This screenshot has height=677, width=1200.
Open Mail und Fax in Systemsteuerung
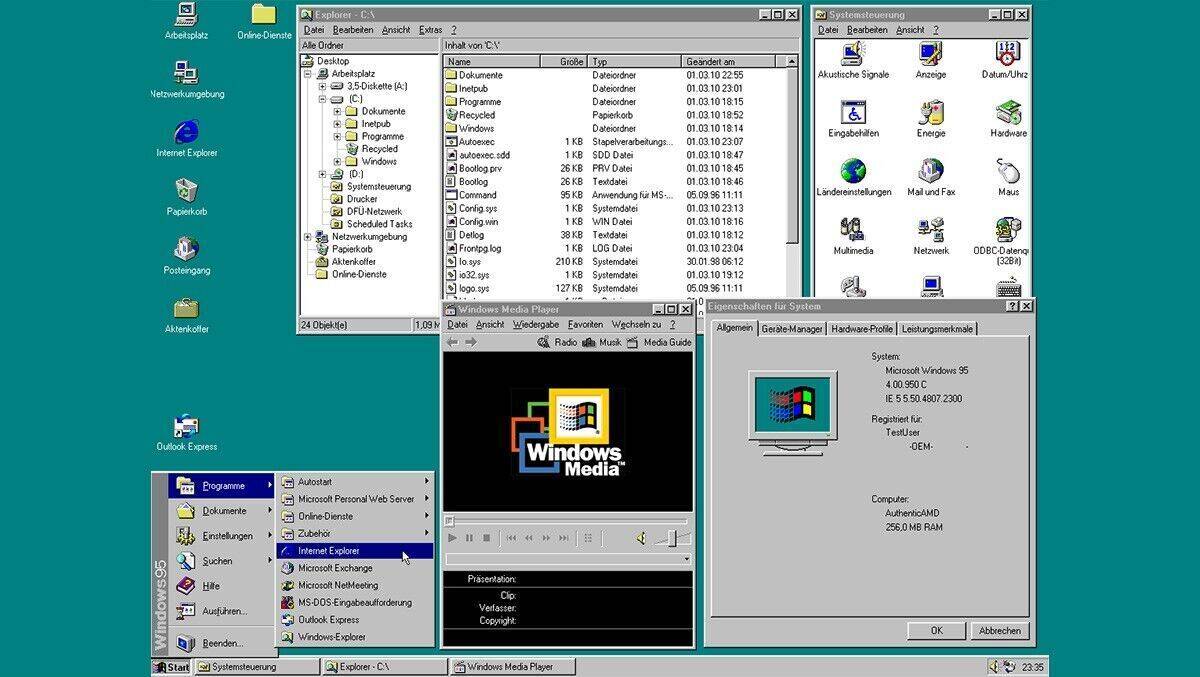pyautogui.click(x=931, y=178)
